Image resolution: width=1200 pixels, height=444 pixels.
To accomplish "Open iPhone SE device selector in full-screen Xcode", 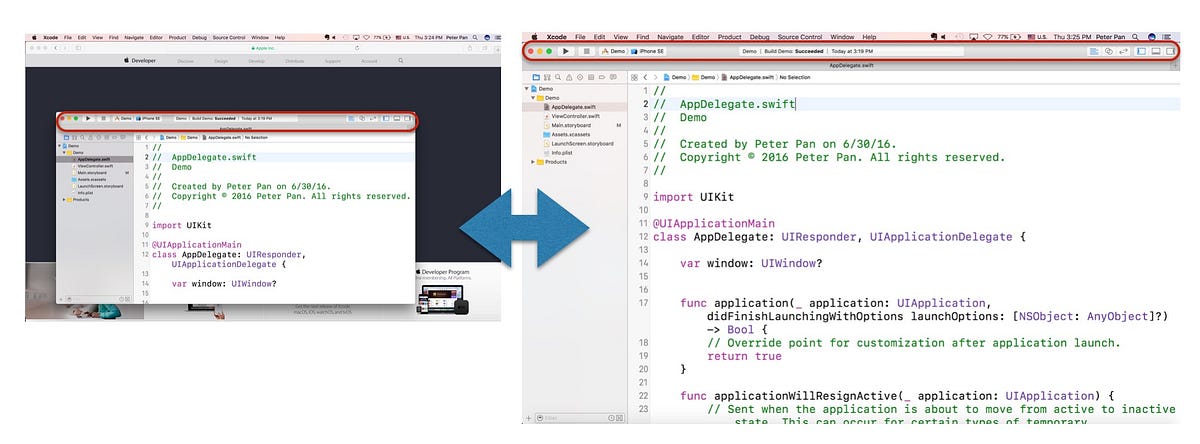I will [x=647, y=51].
